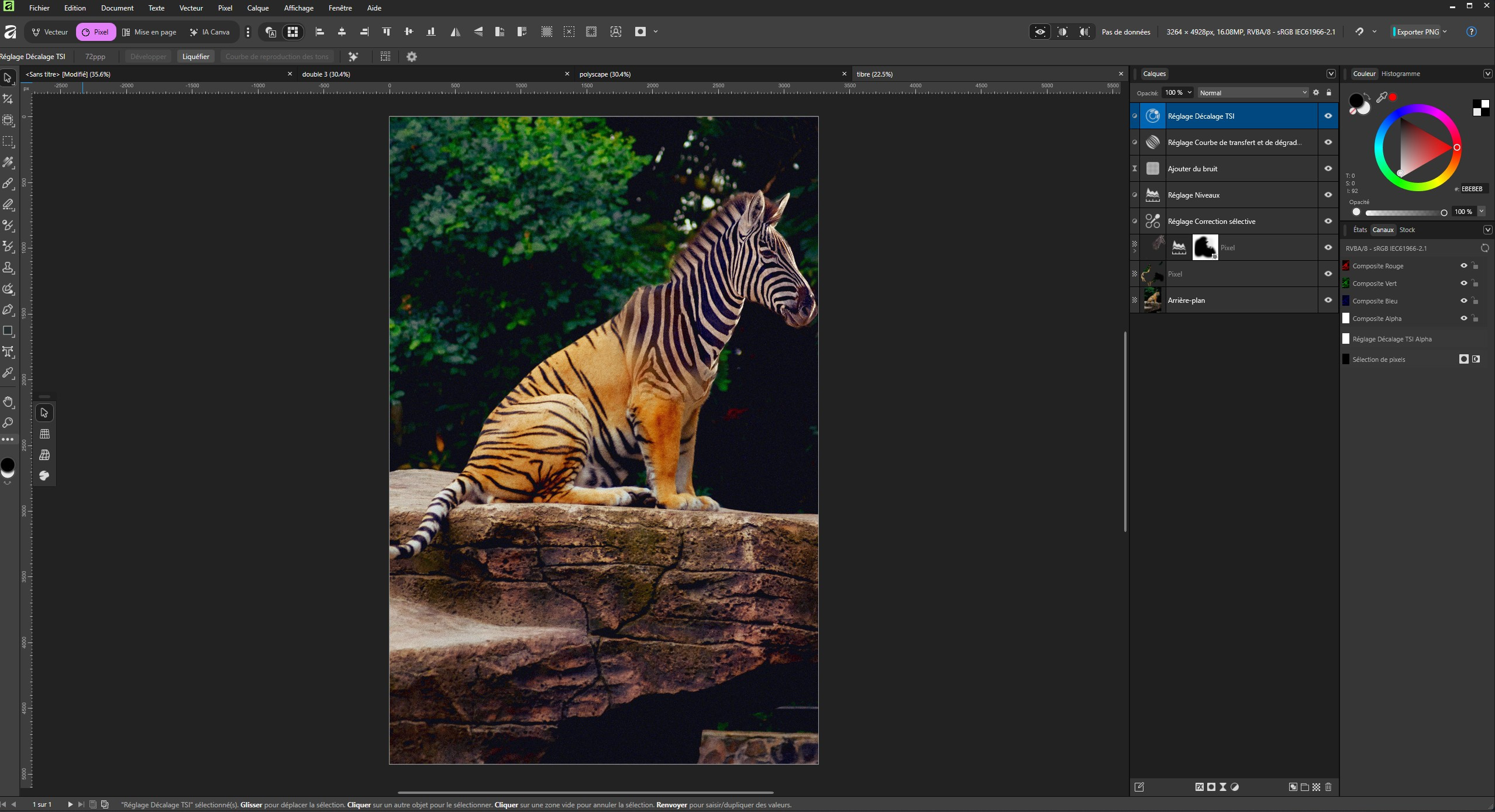Select the Pen tool
Screen dimensions: 1495x812
(x=8, y=310)
